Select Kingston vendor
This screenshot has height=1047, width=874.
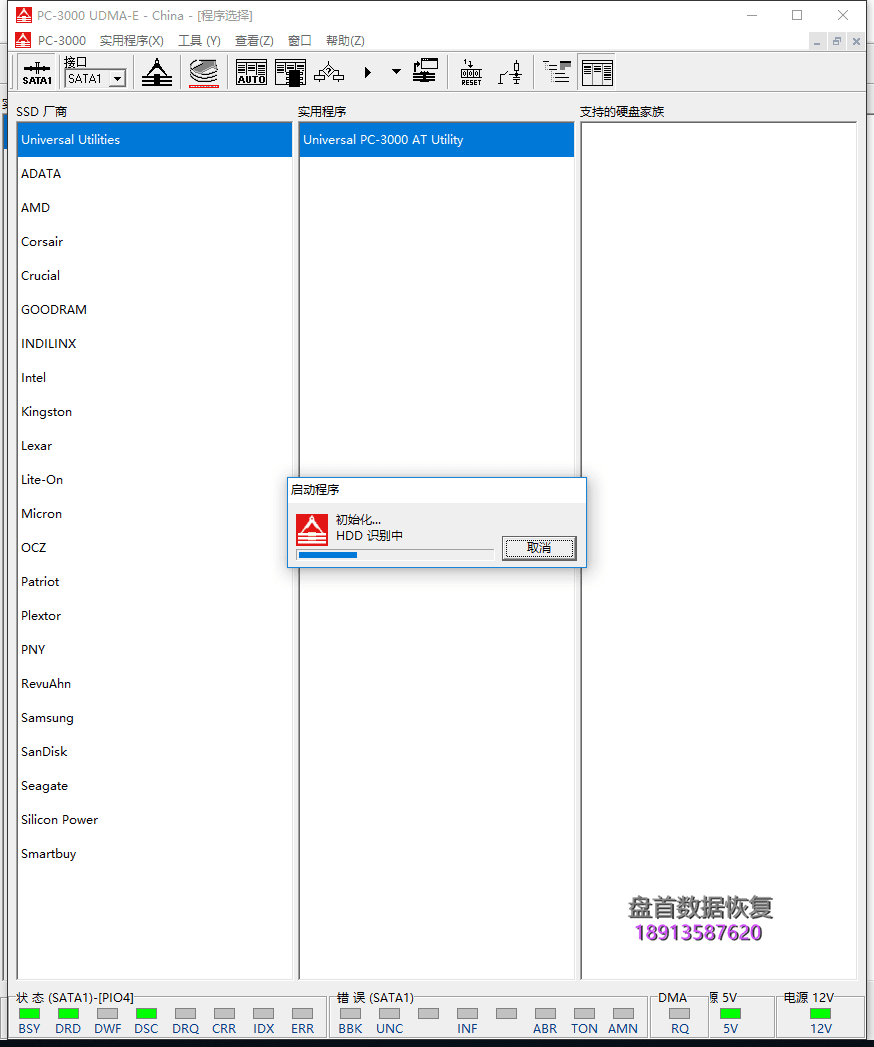154,412
